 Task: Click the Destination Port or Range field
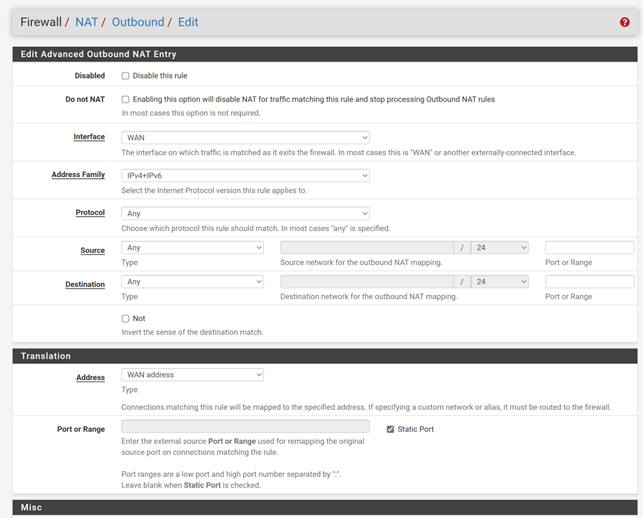(590, 282)
